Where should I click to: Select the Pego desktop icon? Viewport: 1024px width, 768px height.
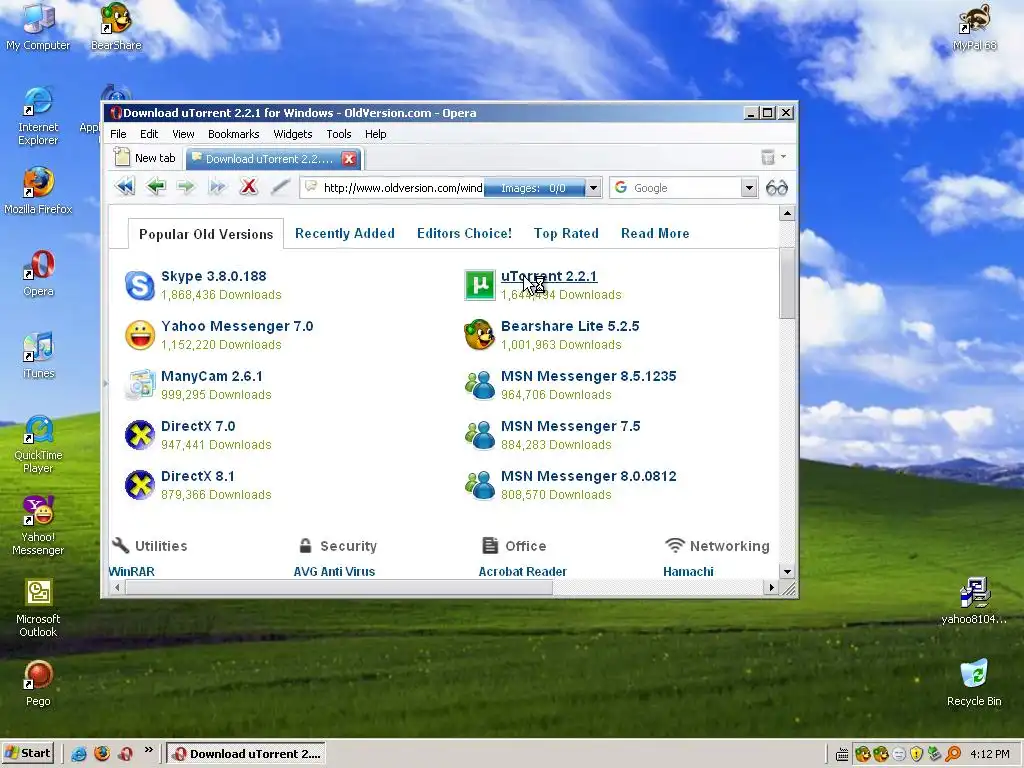38,684
